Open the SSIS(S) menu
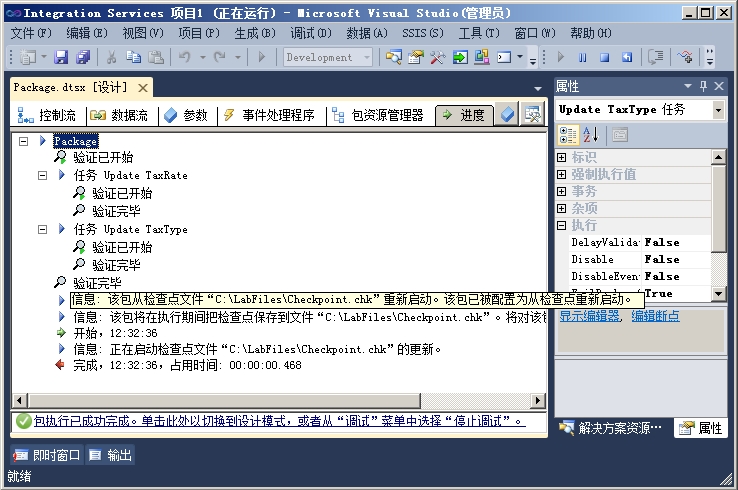 423,33
